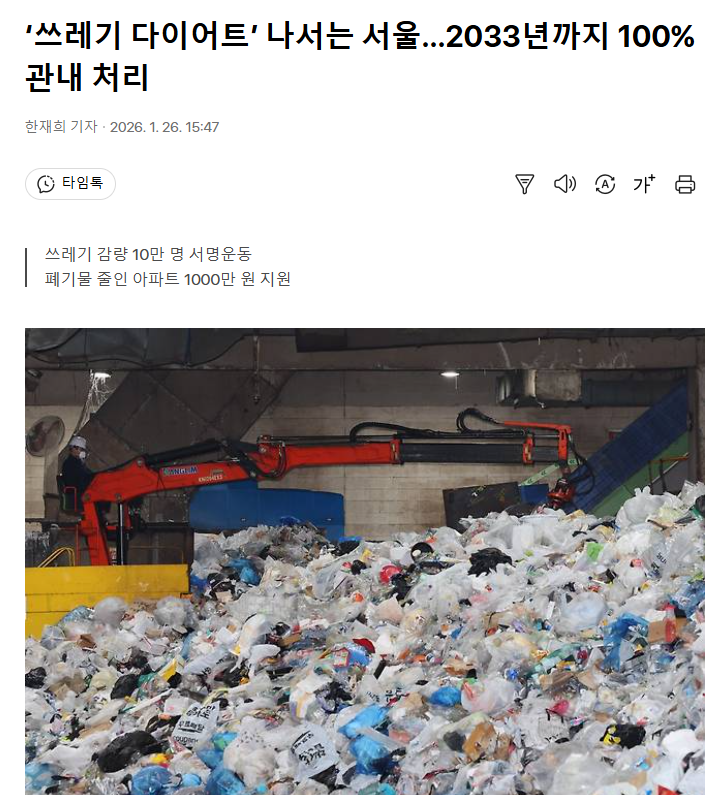
Task: Adjust font size with the 가+ icon
Action: click(644, 184)
